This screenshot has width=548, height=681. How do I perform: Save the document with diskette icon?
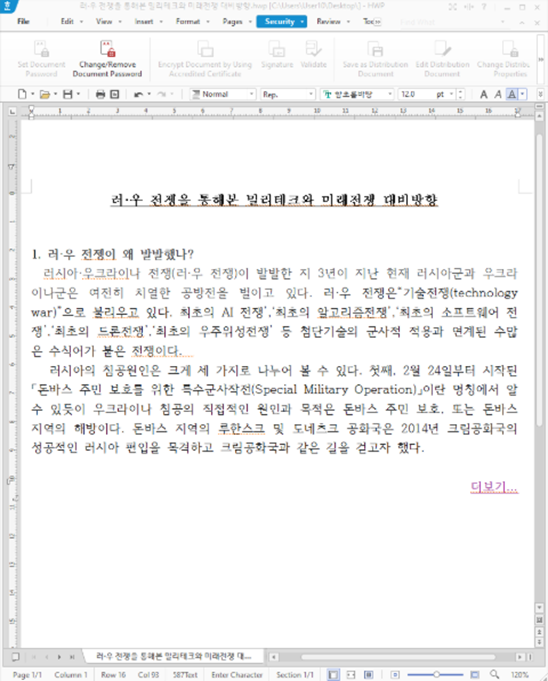click(x=68, y=94)
